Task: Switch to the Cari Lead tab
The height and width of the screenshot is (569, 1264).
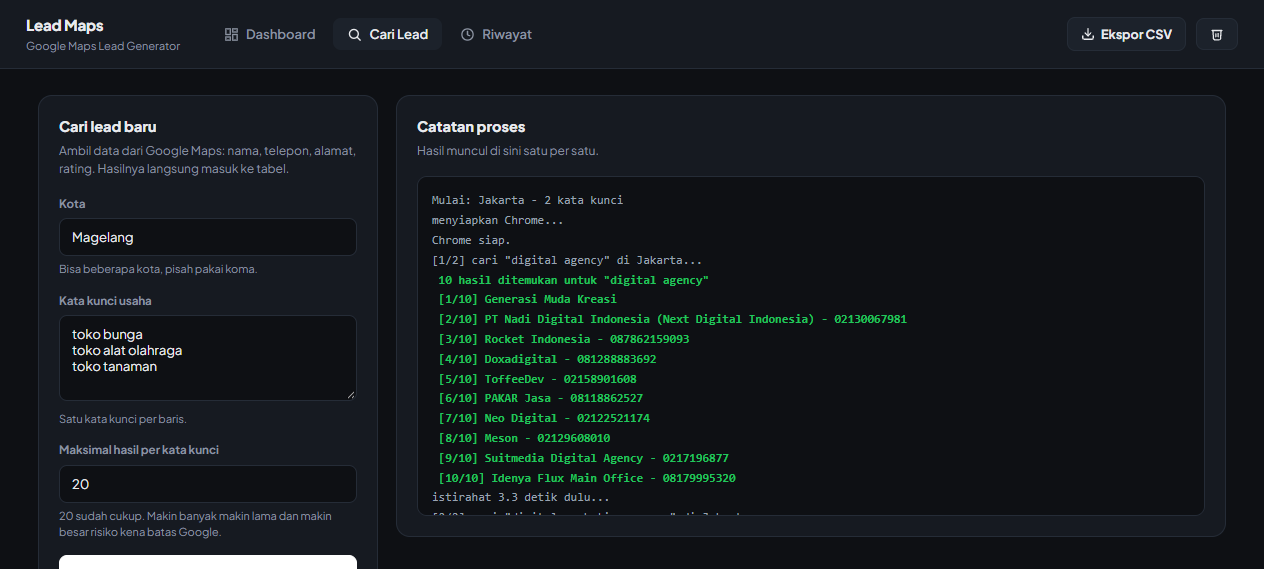Action: (x=388, y=34)
